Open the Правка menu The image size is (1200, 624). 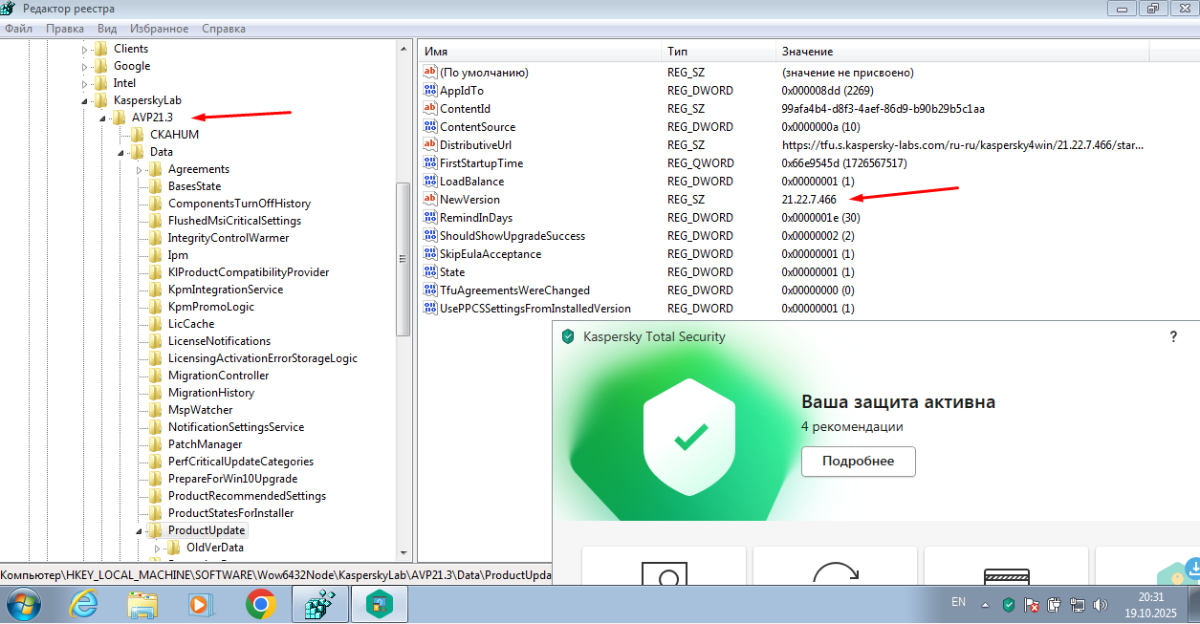pyautogui.click(x=64, y=28)
